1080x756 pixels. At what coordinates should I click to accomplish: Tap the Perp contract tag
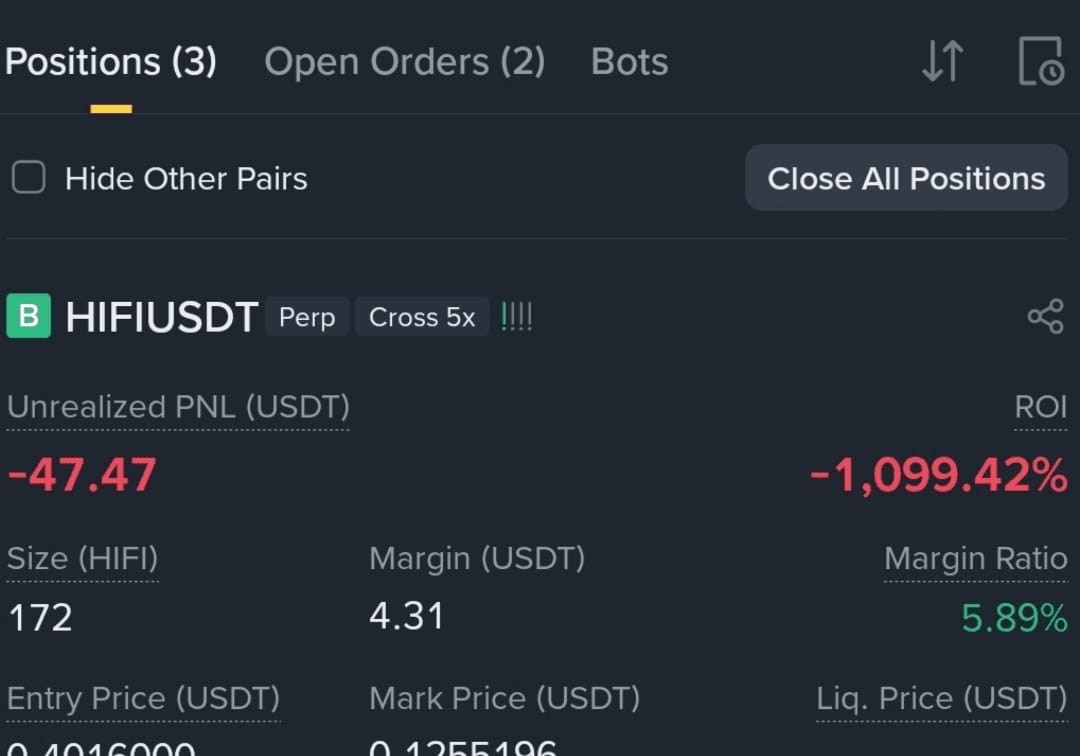(x=307, y=317)
